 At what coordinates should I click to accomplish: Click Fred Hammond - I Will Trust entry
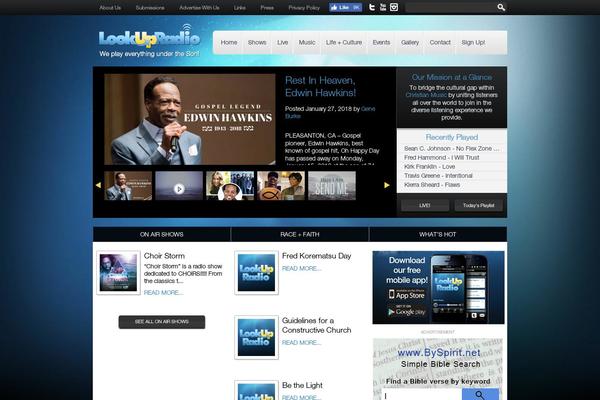coord(442,158)
